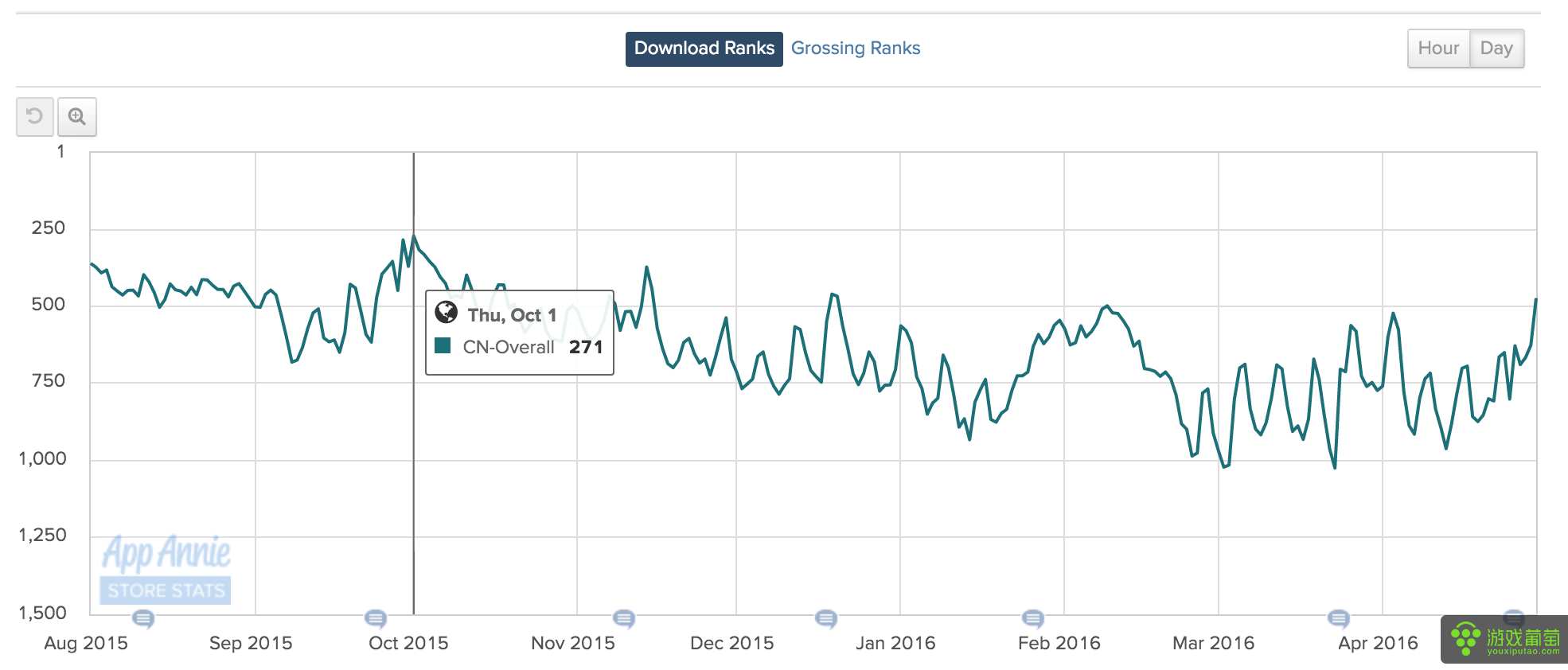Click the Feb 2016 axis label
The height and width of the screenshot is (670, 1568).
1059,643
